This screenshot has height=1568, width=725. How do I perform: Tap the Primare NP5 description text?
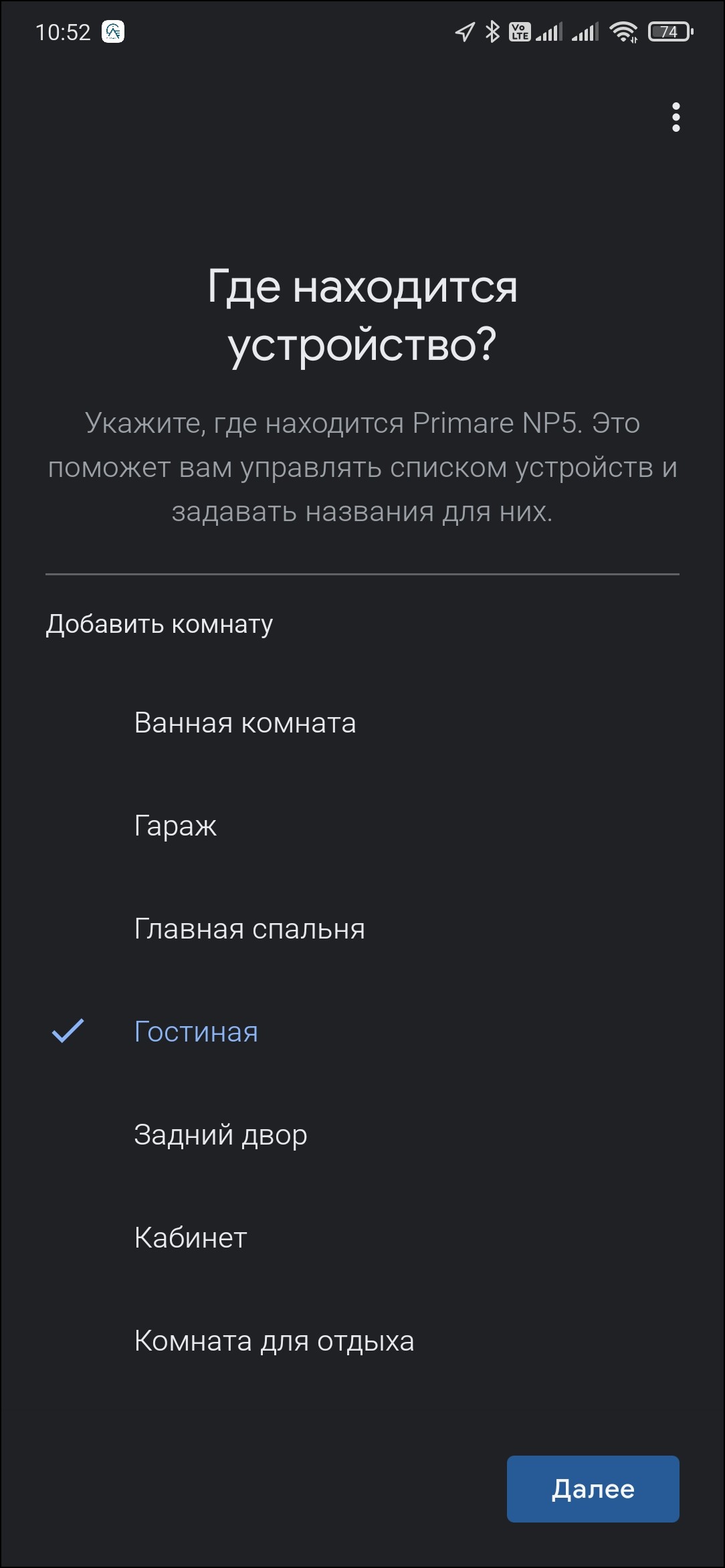pyautogui.click(x=362, y=467)
